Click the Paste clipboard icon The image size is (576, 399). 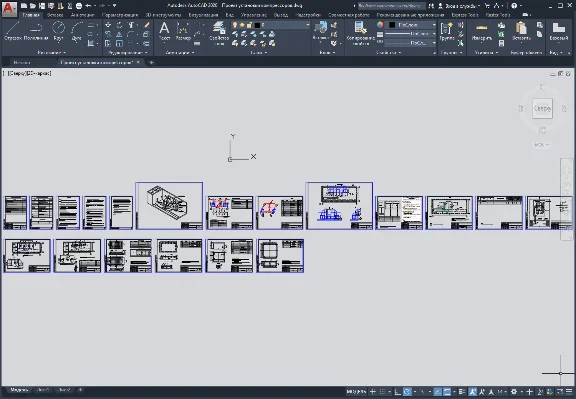[x=521, y=31]
